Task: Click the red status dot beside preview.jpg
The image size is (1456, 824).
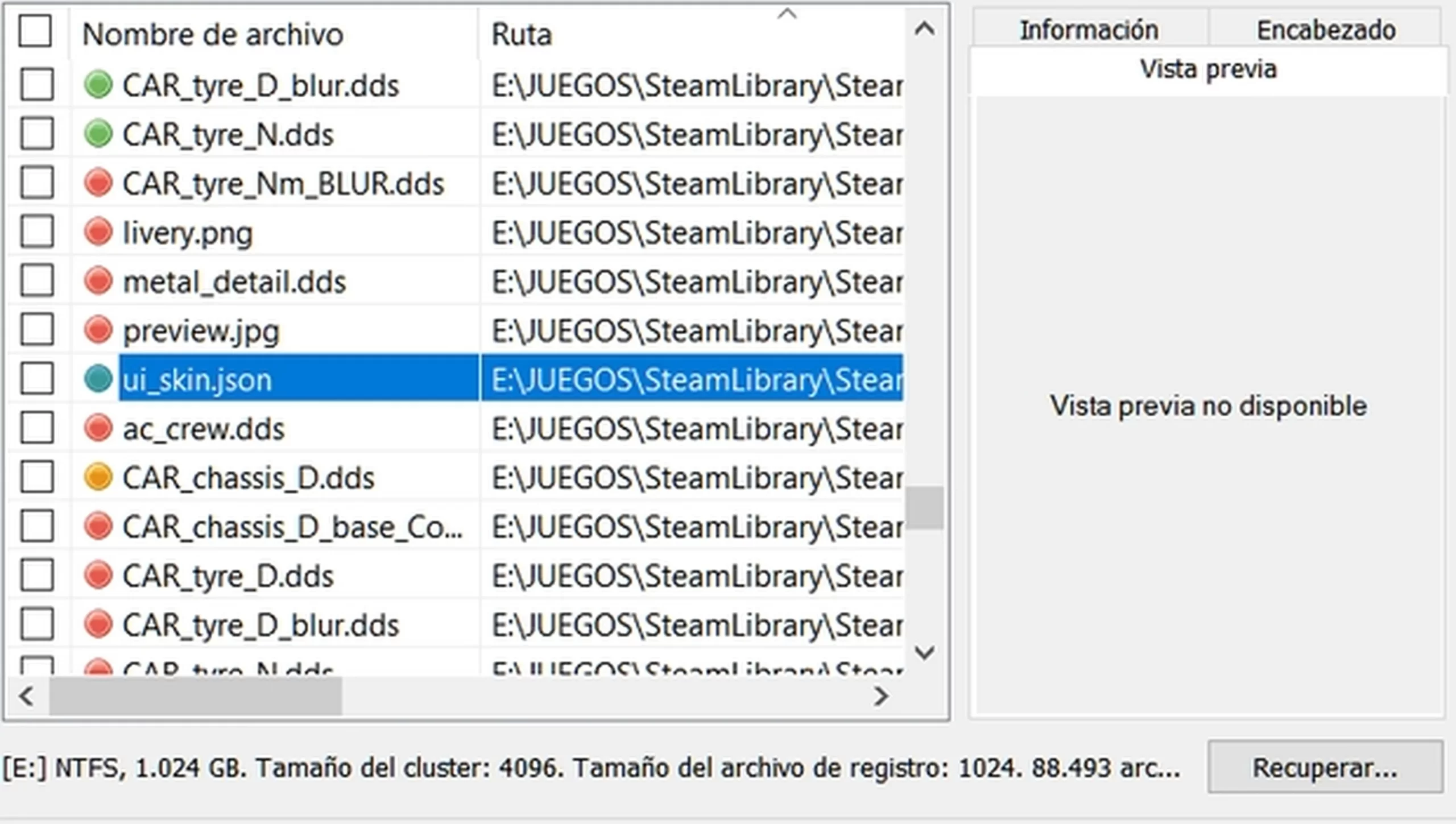Action: pyautogui.click(x=98, y=330)
